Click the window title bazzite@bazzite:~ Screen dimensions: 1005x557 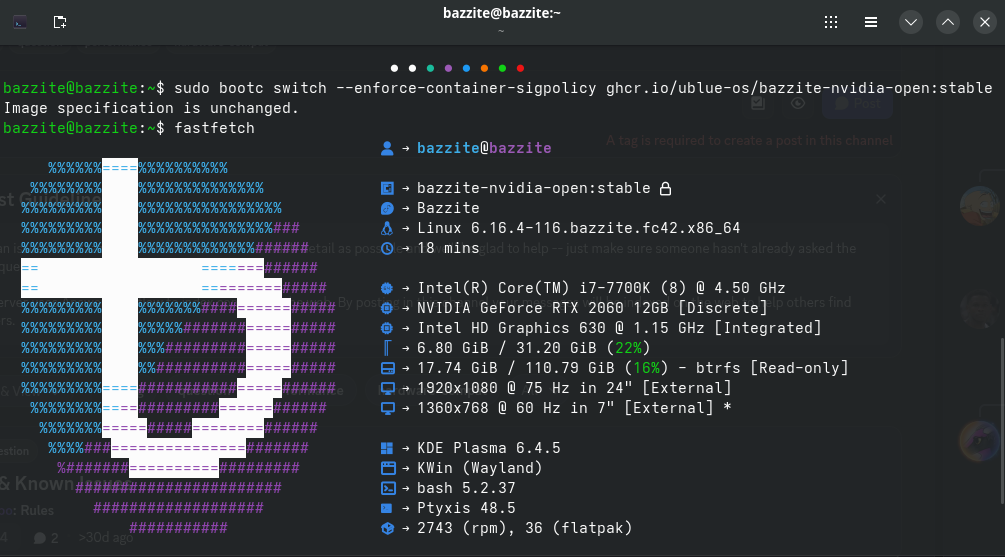coord(502,13)
